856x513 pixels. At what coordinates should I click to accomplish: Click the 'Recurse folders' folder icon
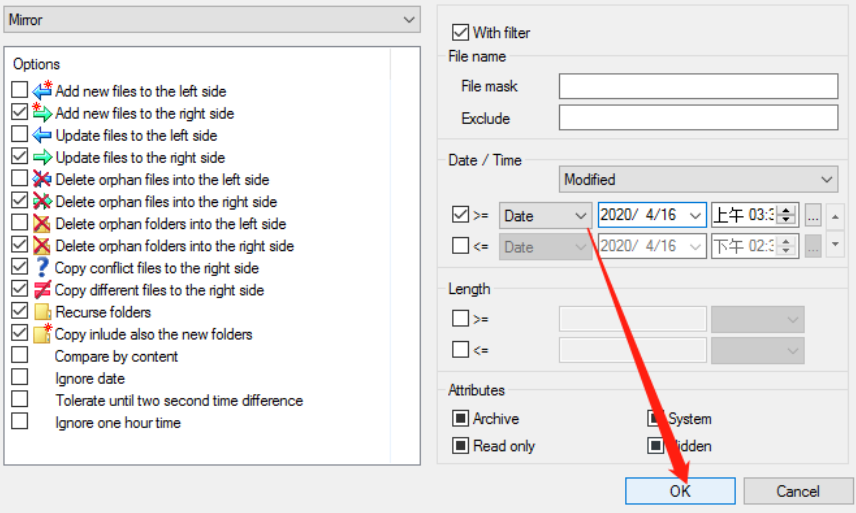click(42, 312)
